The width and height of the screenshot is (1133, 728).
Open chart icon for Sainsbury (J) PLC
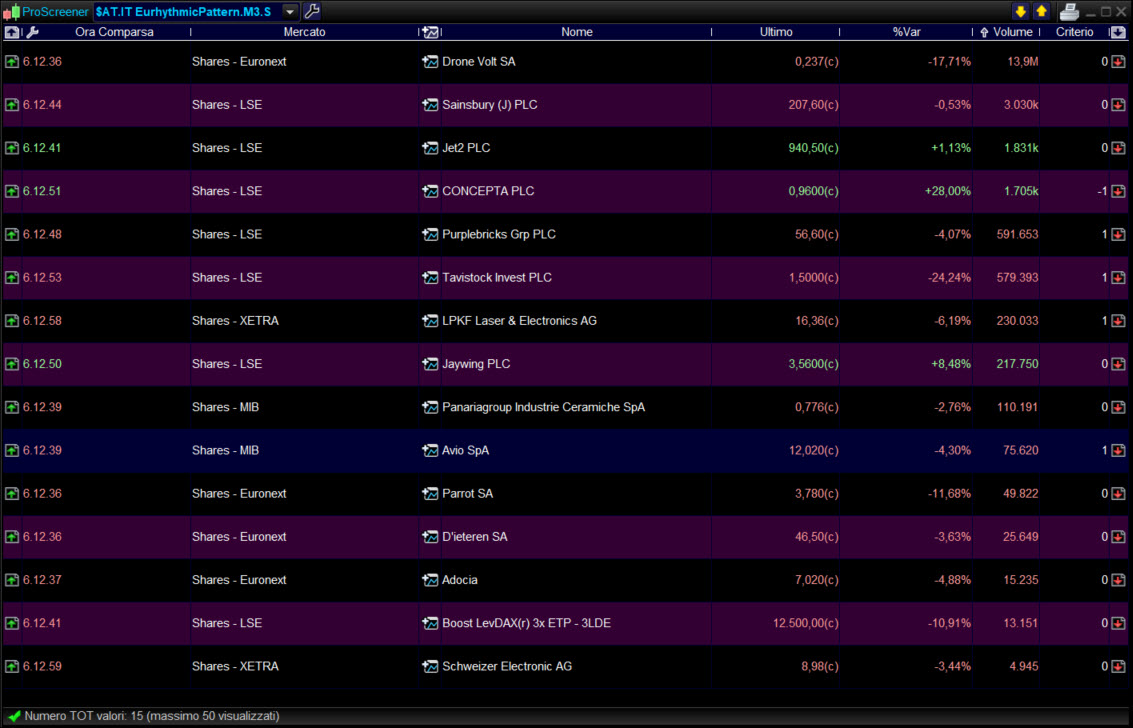tap(430, 105)
